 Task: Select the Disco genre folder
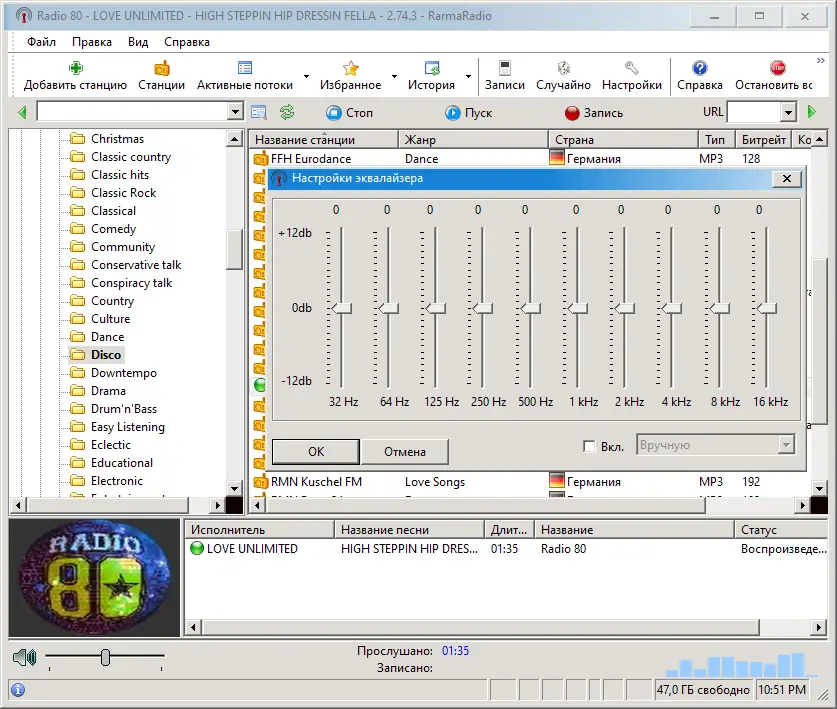(x=107, y=354)
